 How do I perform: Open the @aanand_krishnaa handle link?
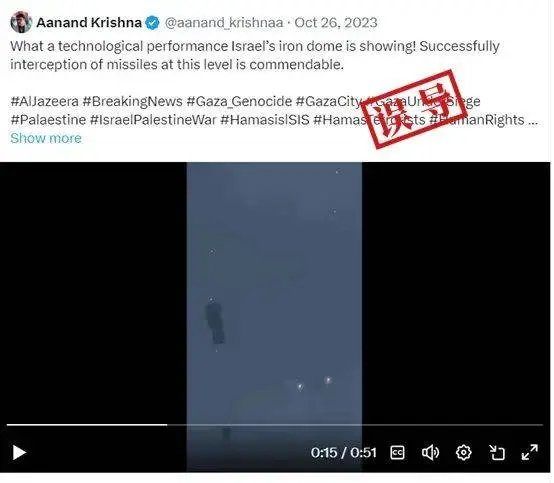(224, 23)
